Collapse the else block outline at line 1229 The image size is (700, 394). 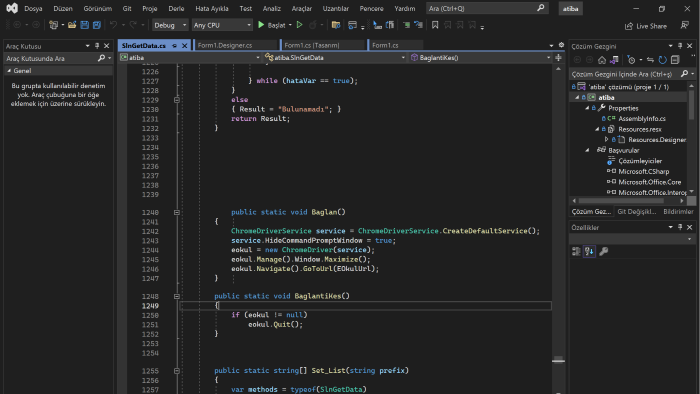tap(177, 100)
